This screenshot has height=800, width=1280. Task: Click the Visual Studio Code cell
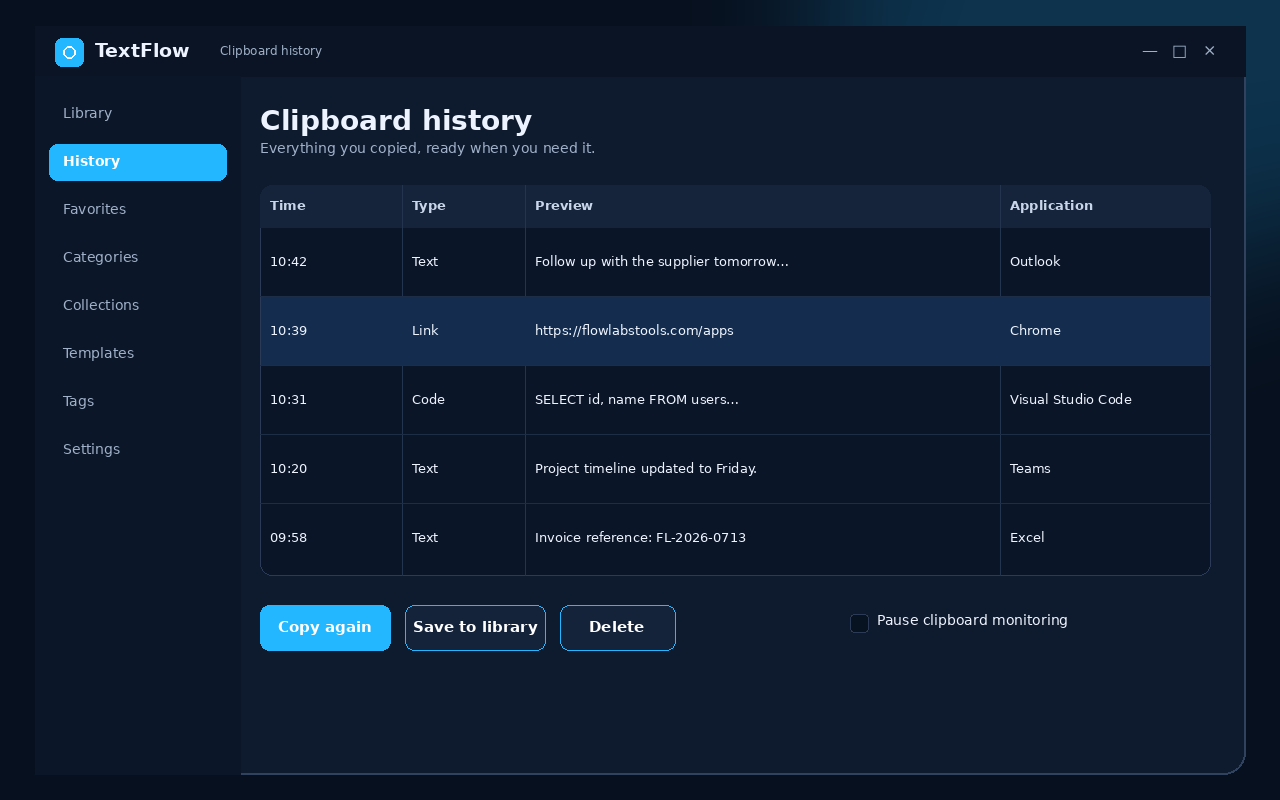click(1105, 400)
